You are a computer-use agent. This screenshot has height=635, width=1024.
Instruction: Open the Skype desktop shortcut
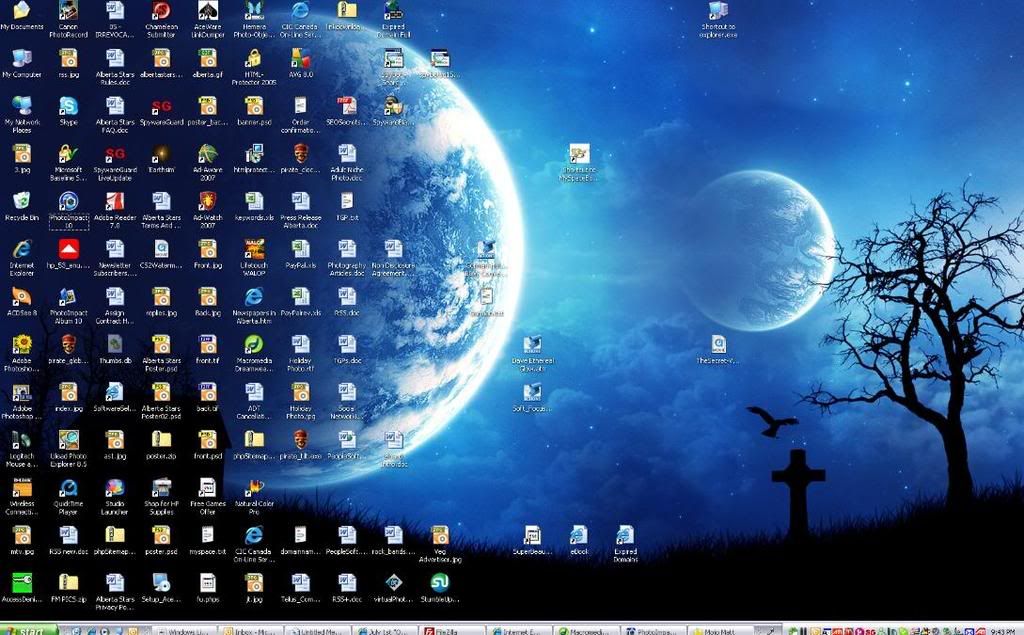point(68,106)
